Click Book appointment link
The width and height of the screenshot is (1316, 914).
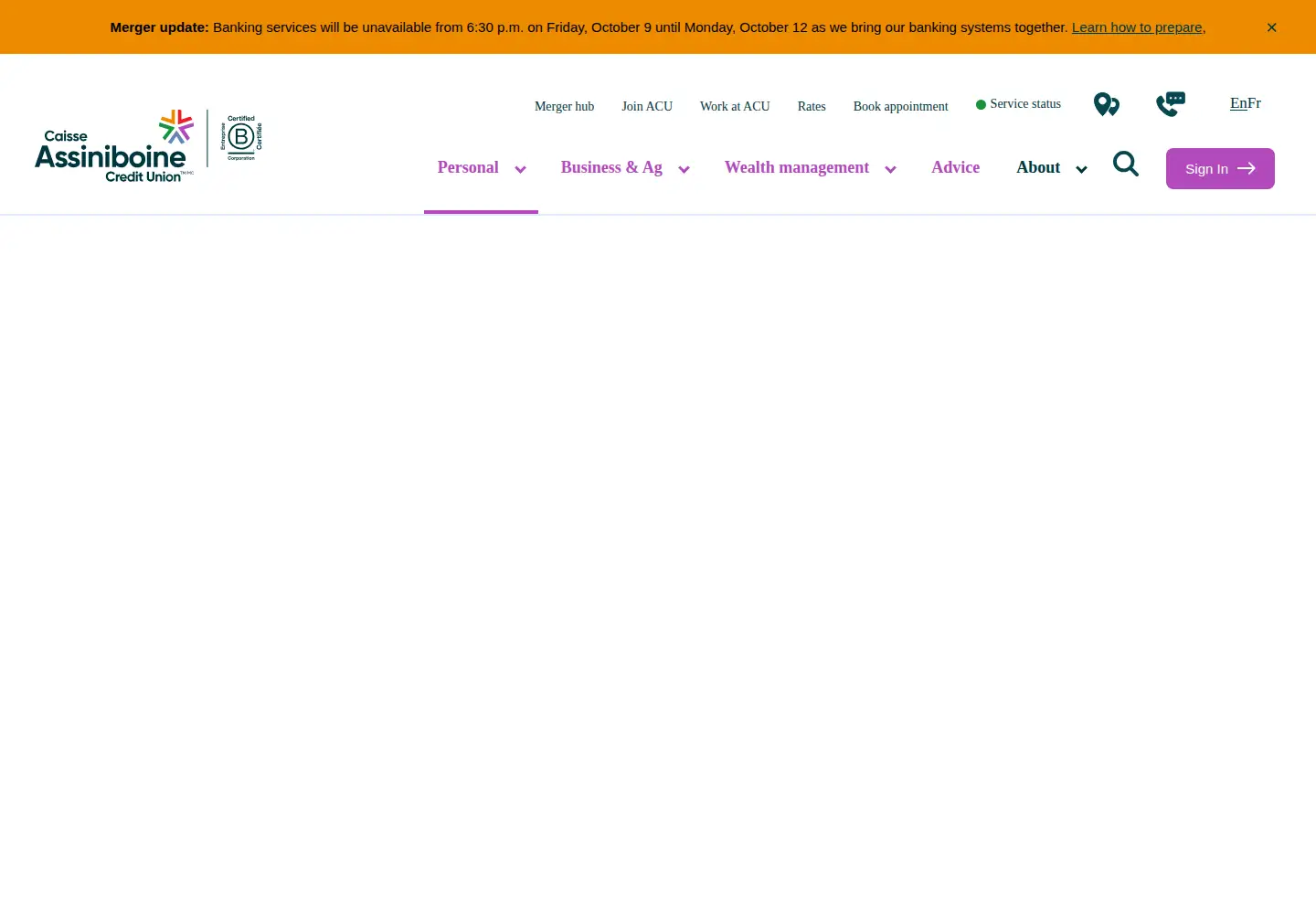click(901, 106)
